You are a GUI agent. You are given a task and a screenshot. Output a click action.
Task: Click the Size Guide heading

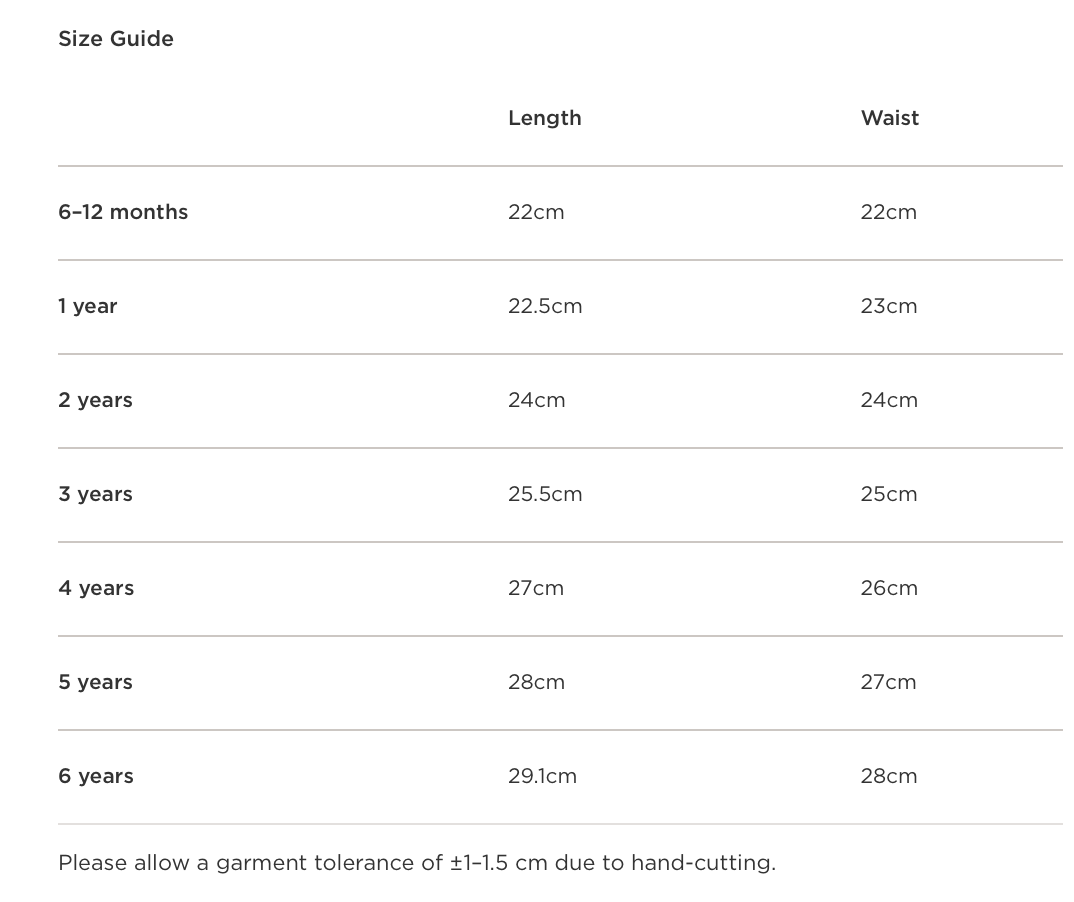[x=116, y=39]
